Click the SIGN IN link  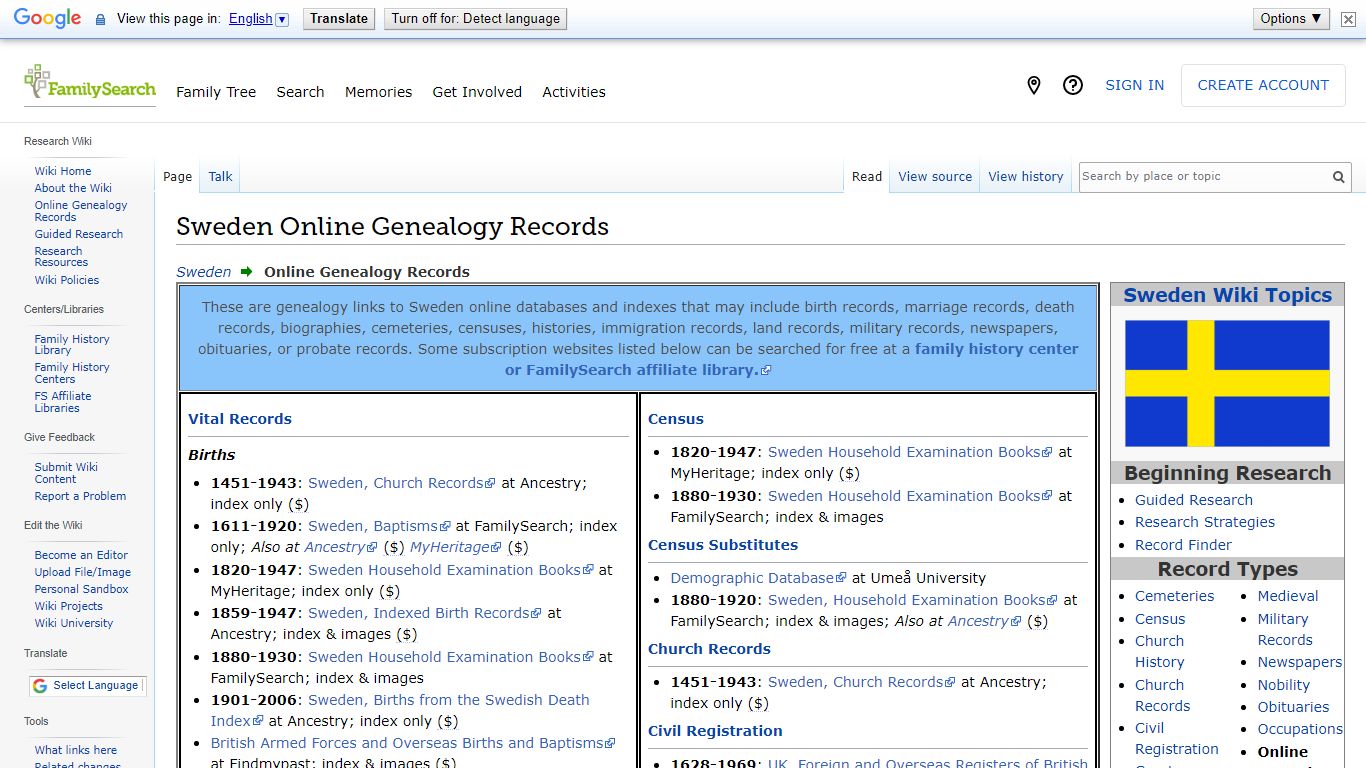pos(1134,85)
